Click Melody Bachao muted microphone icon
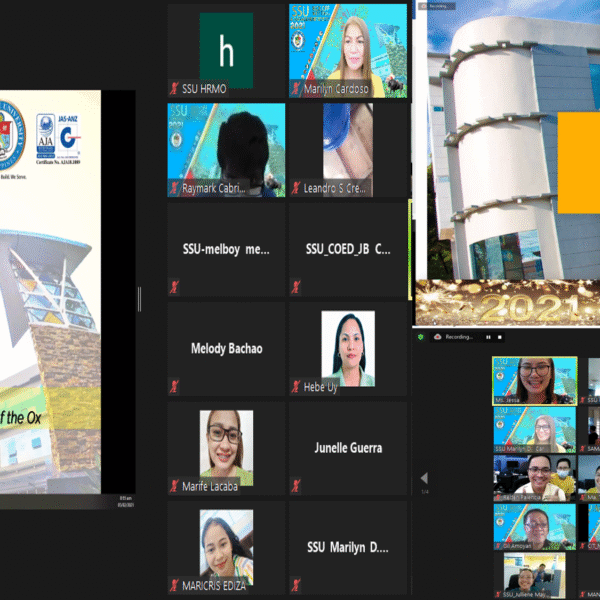The image size is (600, 600). coord(174,386)
